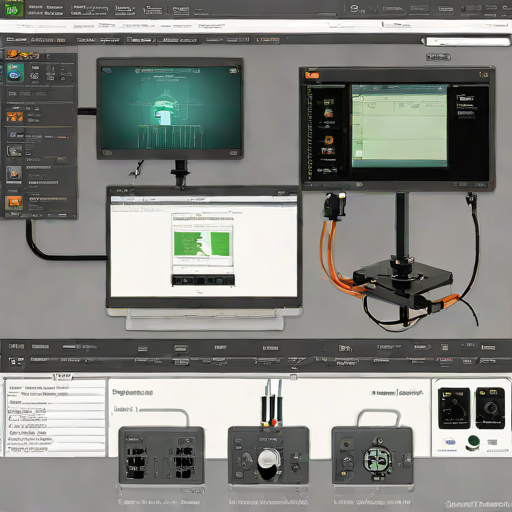Select the device box with black port grids
Viewport: 512px width, 512px height.
161,455
